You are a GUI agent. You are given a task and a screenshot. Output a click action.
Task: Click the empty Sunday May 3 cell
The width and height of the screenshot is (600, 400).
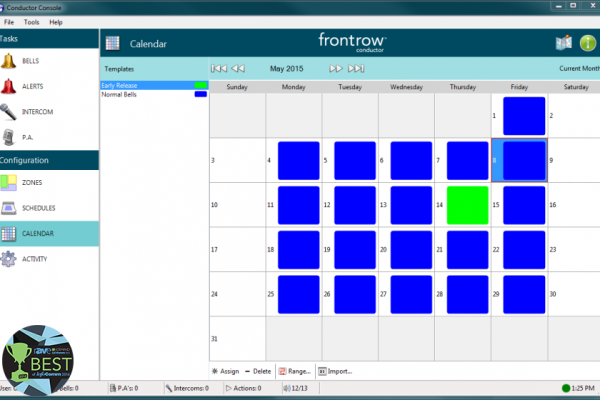click(238, 160)
